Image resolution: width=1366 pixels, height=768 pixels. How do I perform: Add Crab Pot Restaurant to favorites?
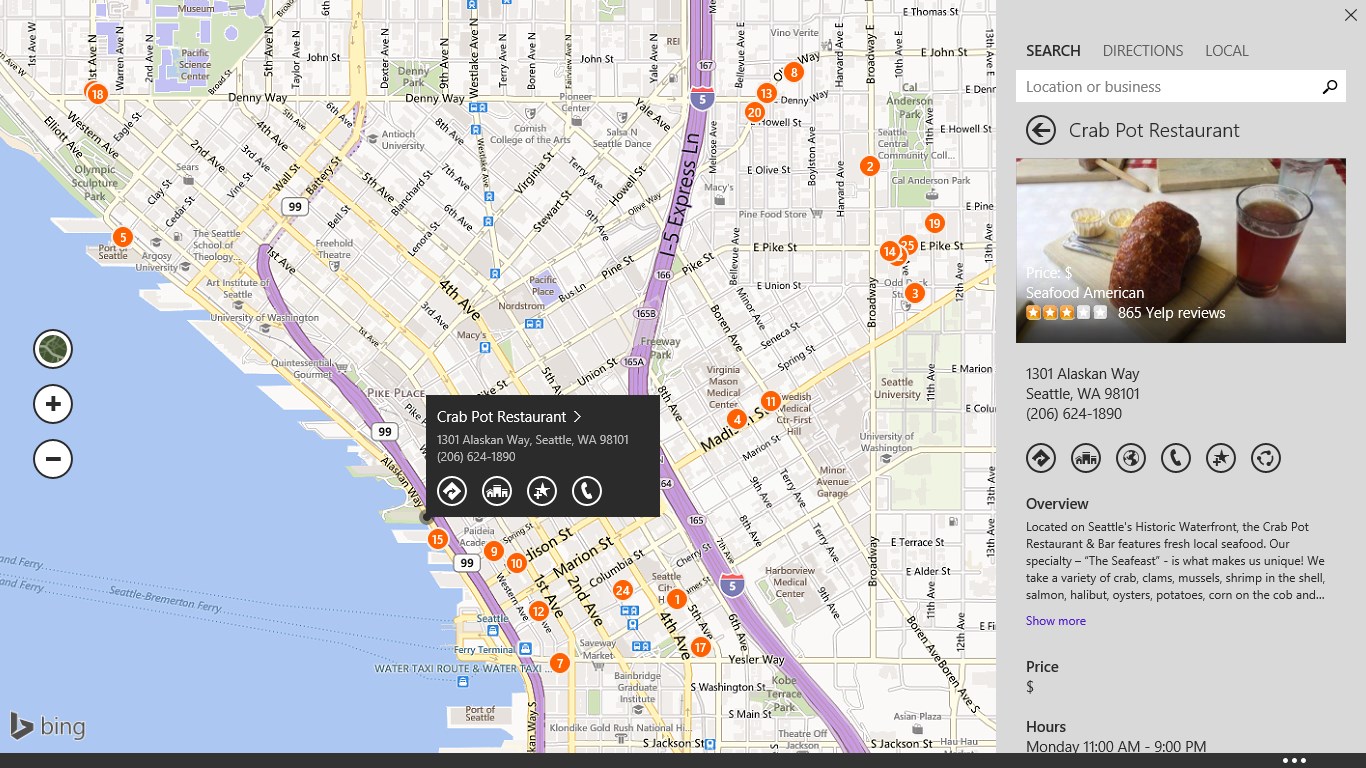pos(1221,458)
